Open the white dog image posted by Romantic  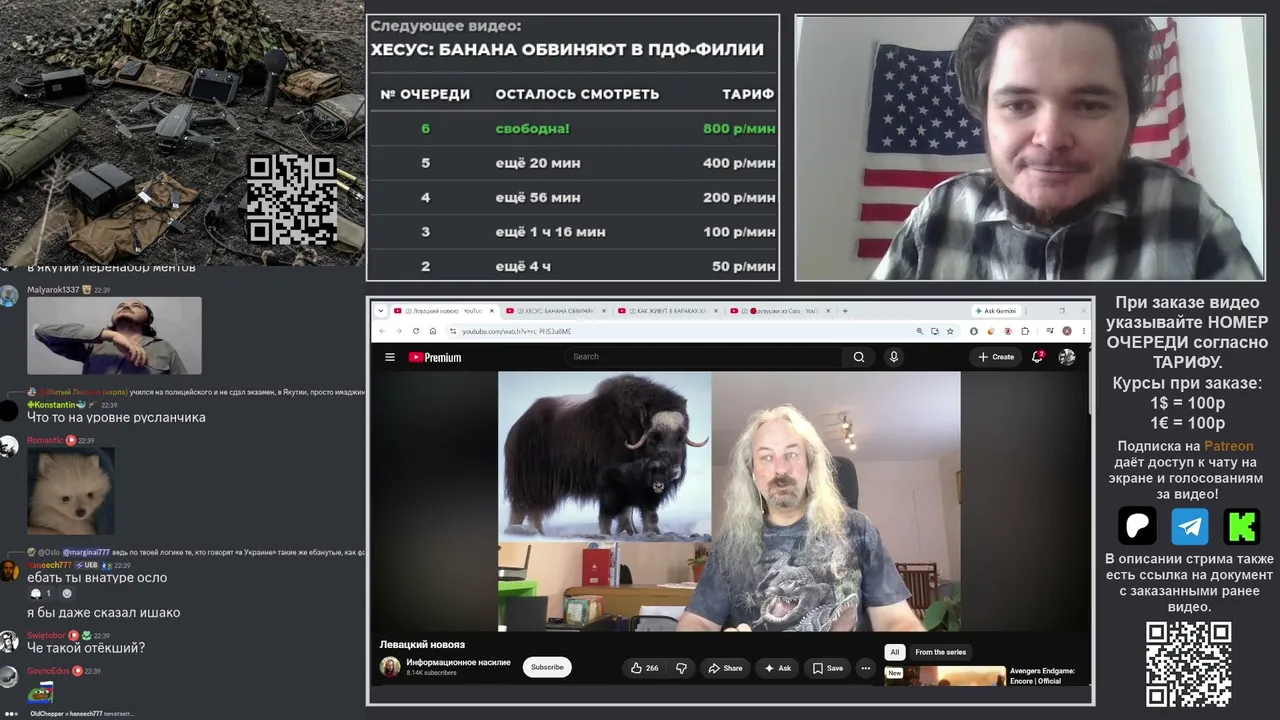tap(70, 491)
